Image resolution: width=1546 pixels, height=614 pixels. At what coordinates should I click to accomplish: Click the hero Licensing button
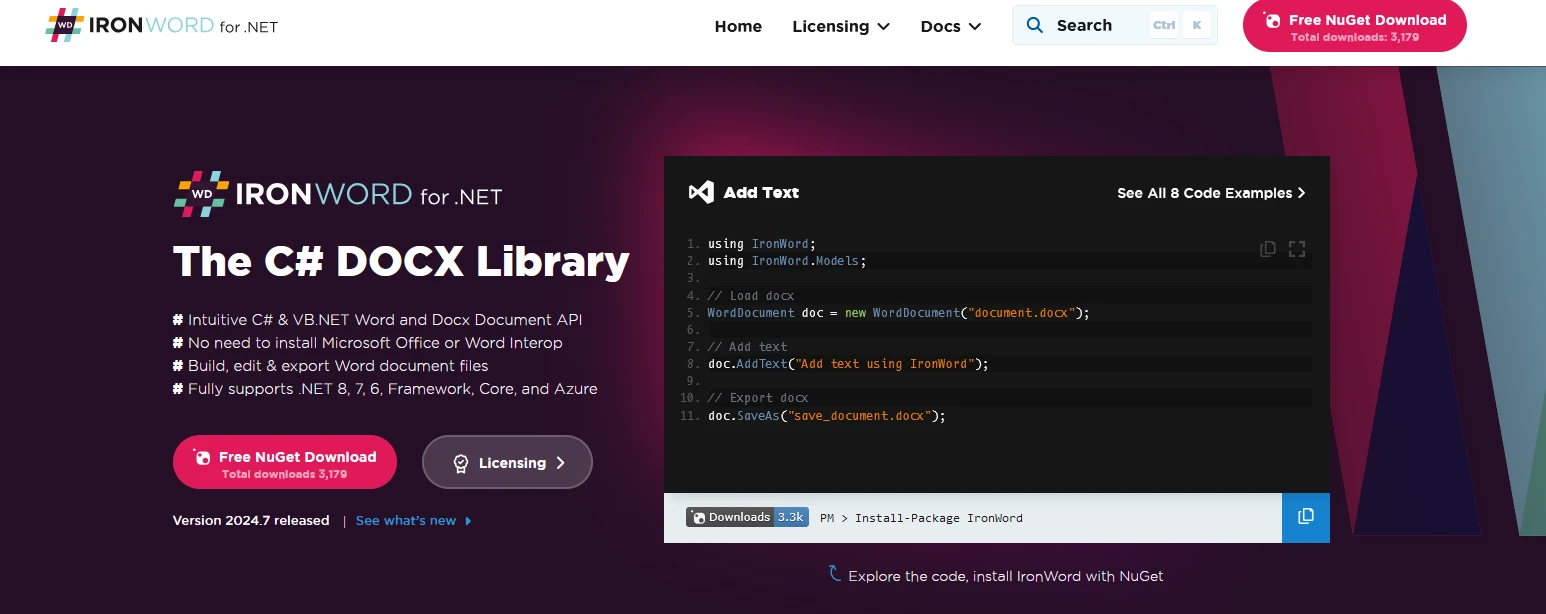(x=507, y=462)
